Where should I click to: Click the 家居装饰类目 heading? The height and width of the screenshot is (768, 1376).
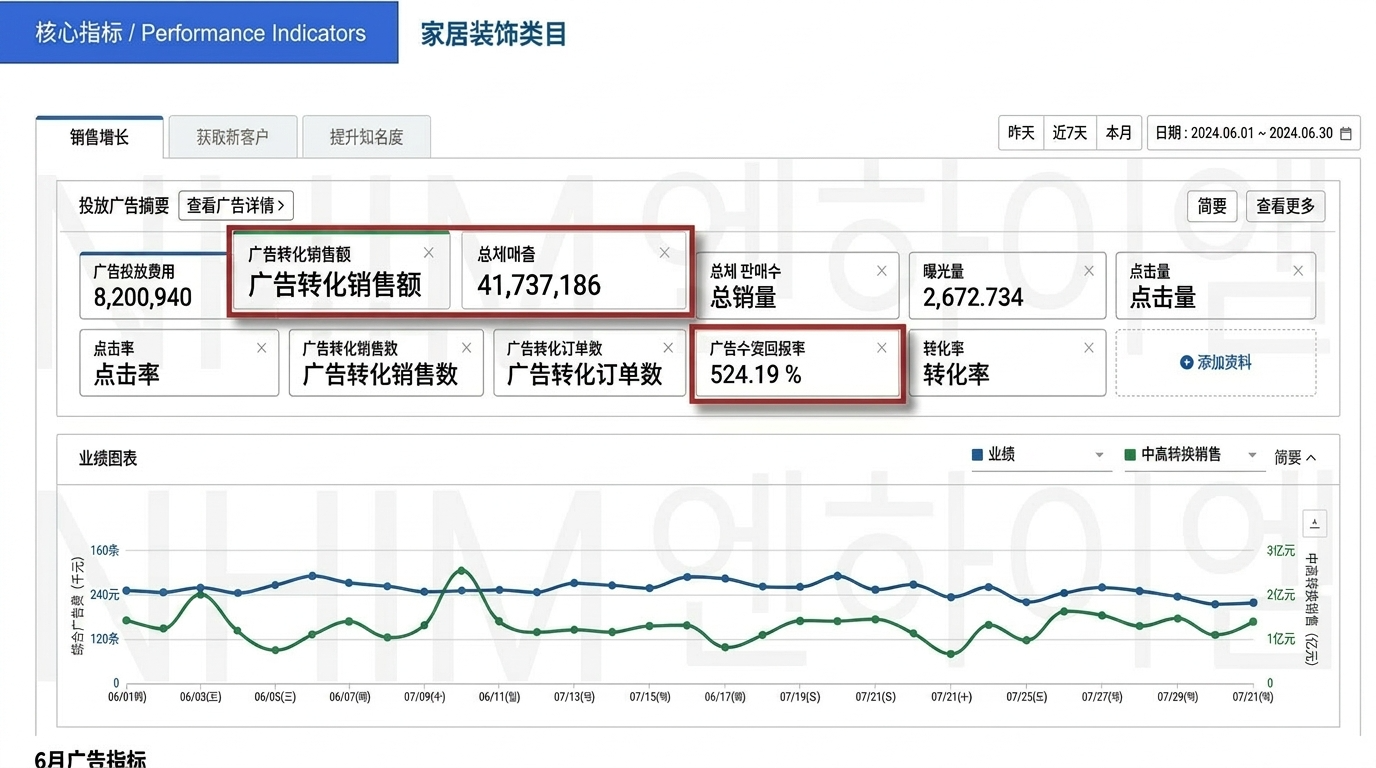[493, 33]
